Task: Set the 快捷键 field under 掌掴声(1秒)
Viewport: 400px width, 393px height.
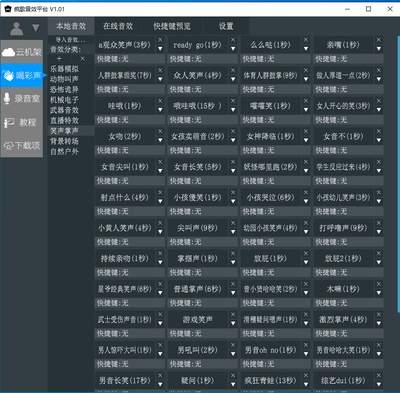Action: coord(203,273)
